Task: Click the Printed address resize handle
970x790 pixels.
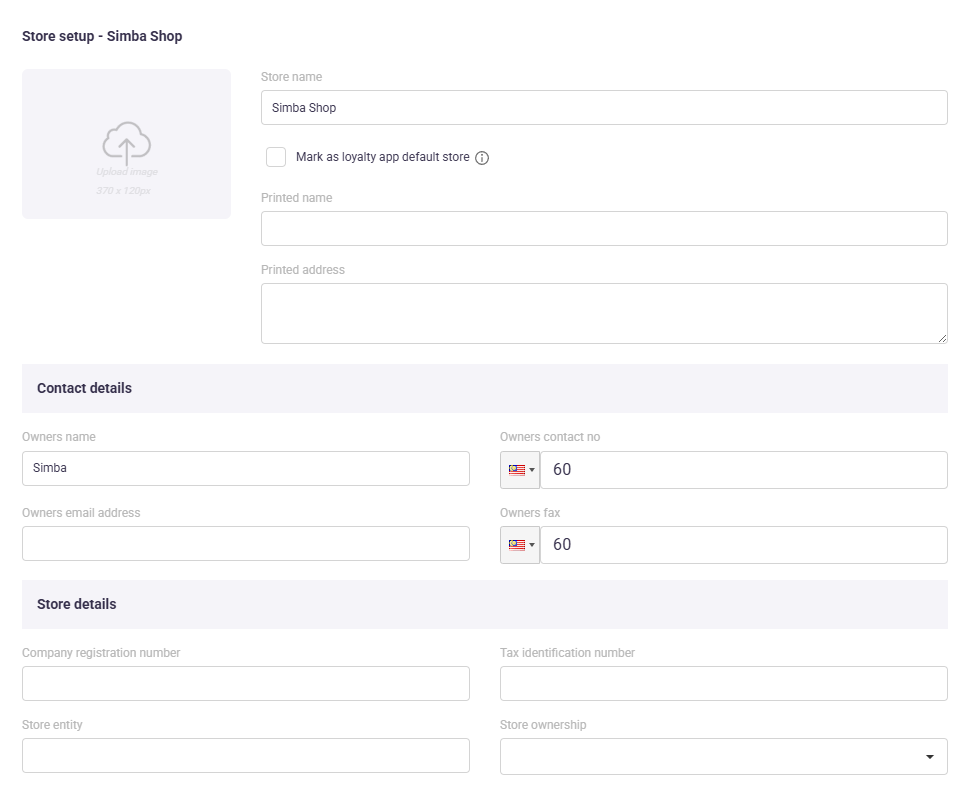Action: click(x=942, y=338)
